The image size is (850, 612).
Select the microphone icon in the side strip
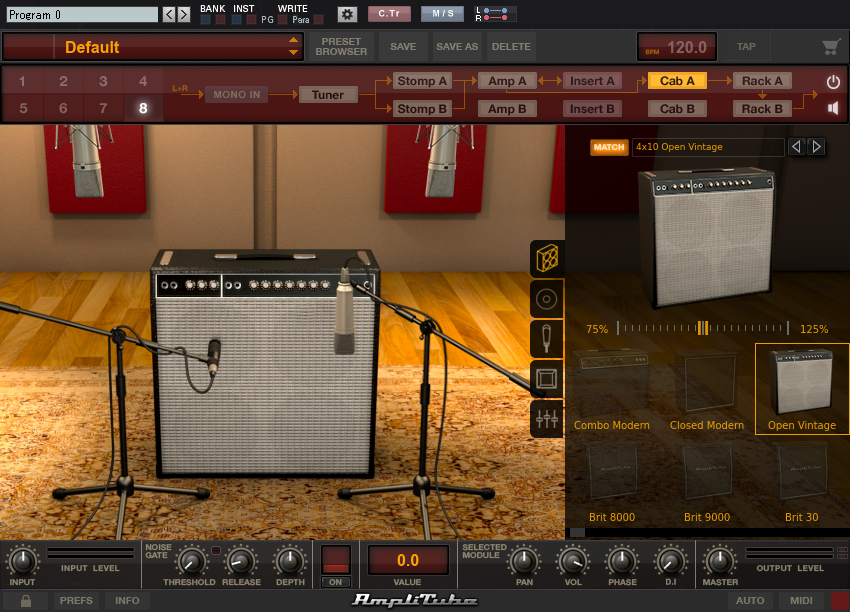click(546, 339)
